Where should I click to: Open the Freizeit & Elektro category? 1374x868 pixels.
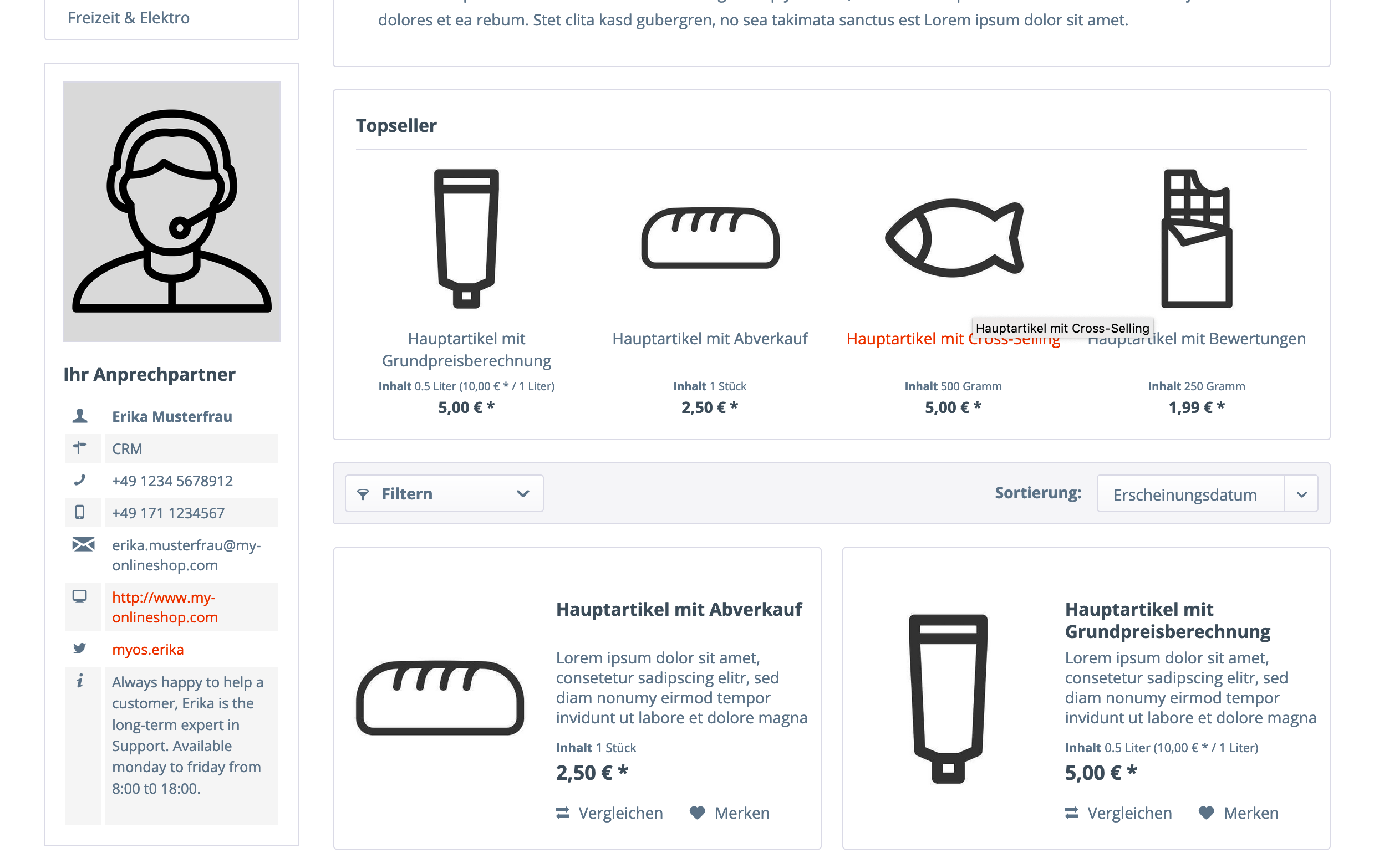pos(129,18)
